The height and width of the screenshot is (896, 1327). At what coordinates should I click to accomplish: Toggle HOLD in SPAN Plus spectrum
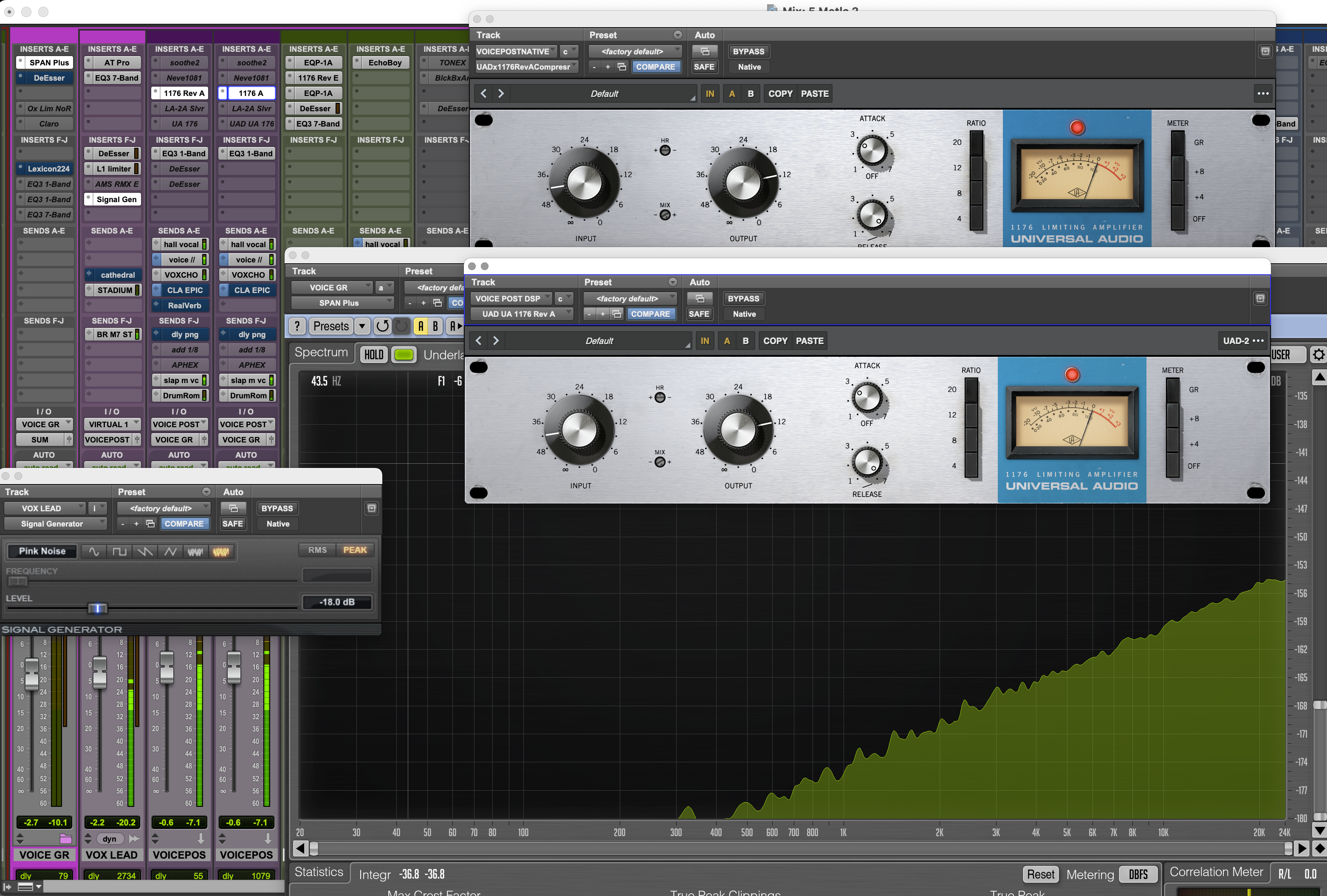click(373, 355)
